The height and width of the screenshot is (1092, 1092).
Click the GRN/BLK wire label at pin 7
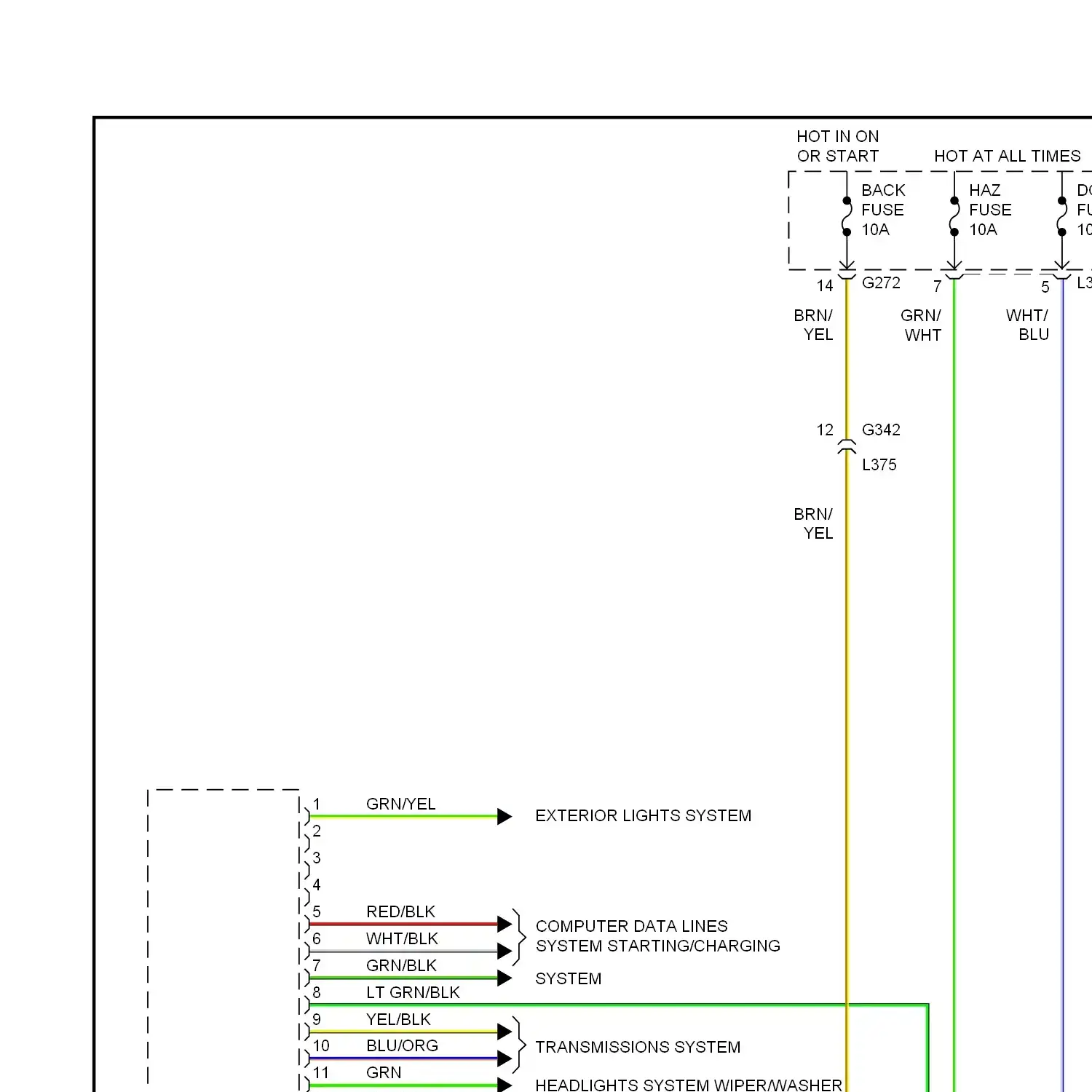pos(401,965)
